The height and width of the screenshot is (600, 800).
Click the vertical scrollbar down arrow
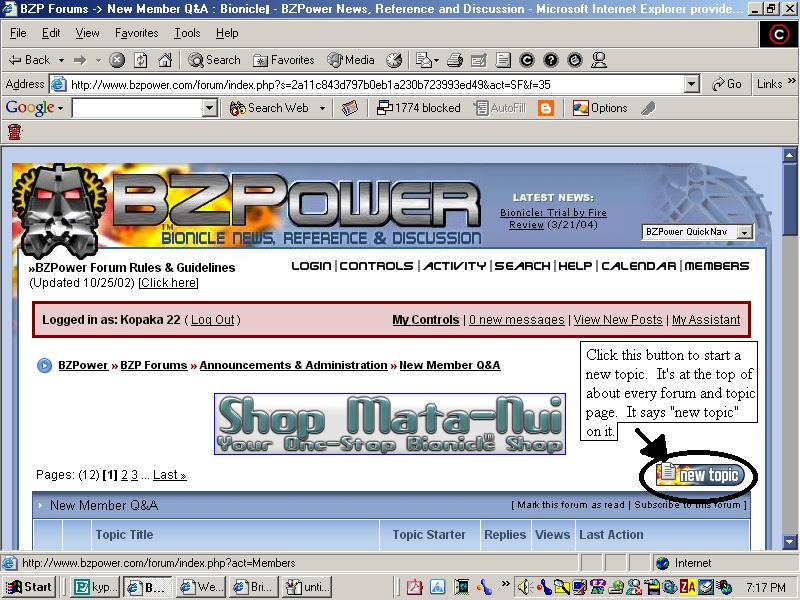(789, 542)
